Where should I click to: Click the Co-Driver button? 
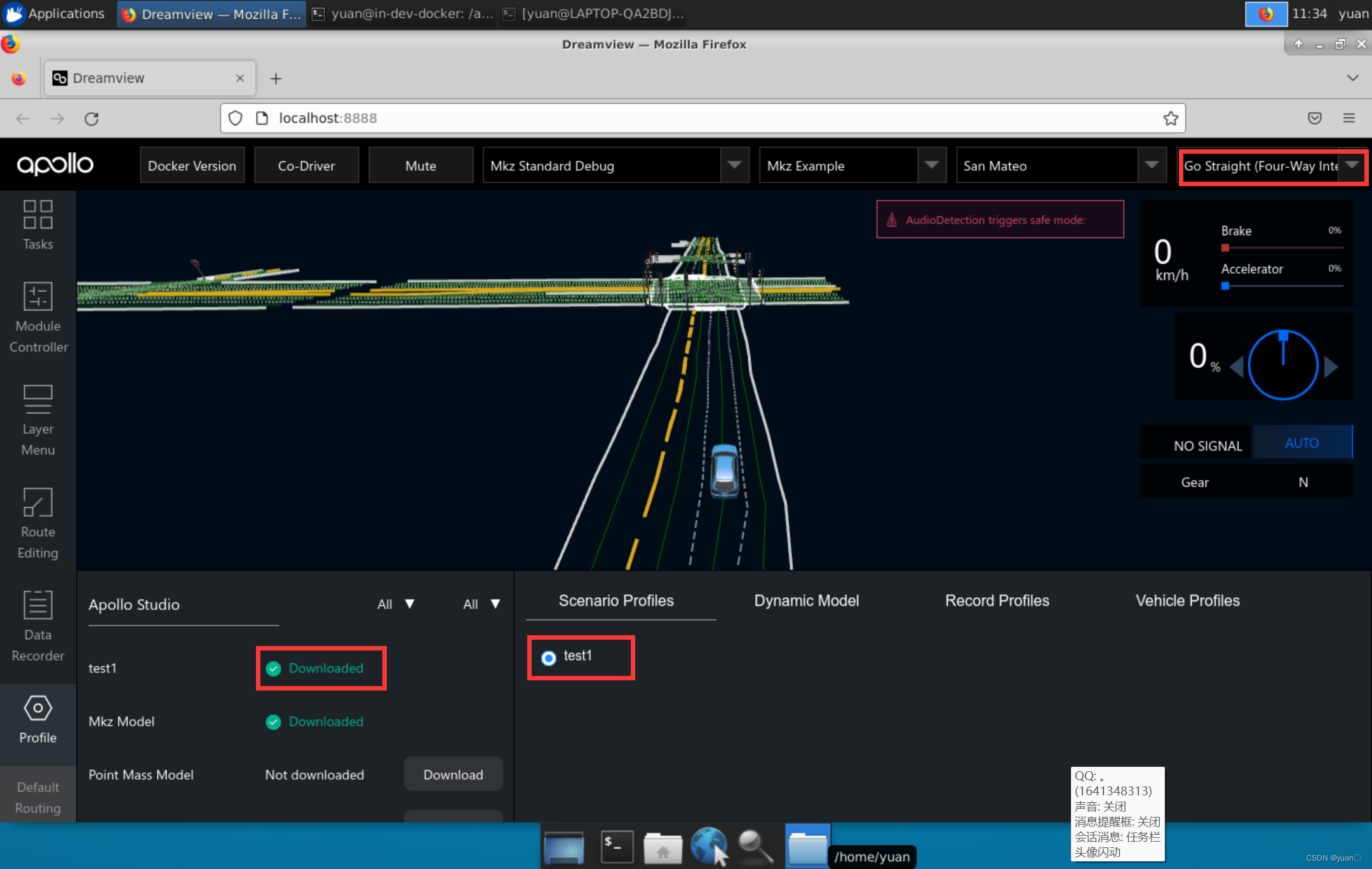pos(306,166)
